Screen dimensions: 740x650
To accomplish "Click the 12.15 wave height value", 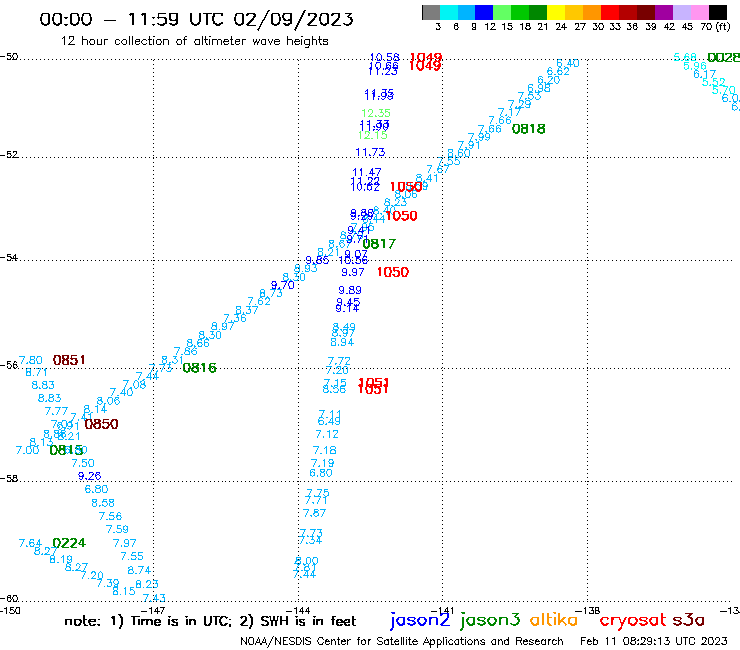I will click(373, 135).
